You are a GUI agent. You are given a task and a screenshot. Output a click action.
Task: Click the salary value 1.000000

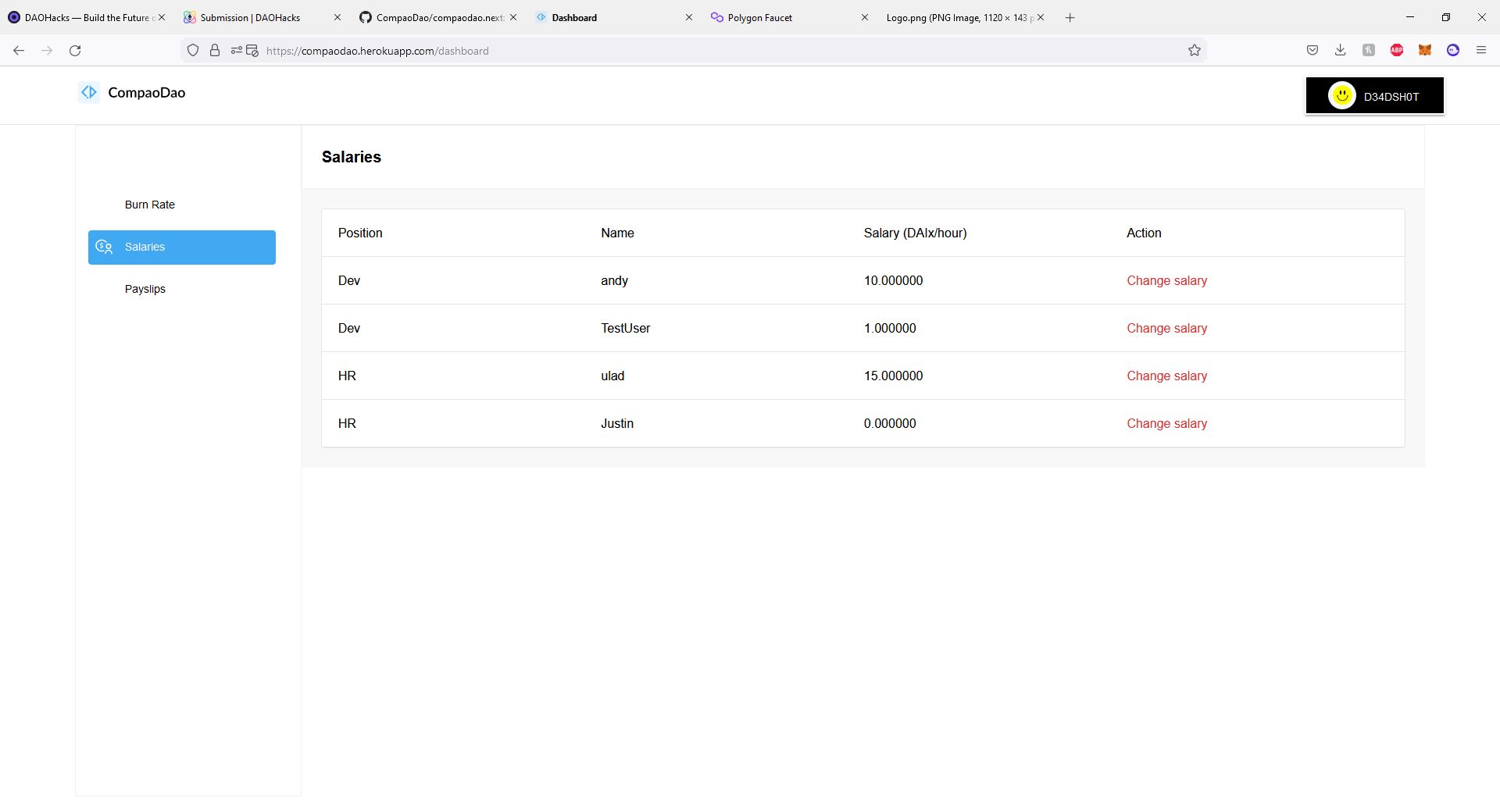(890, 328)
